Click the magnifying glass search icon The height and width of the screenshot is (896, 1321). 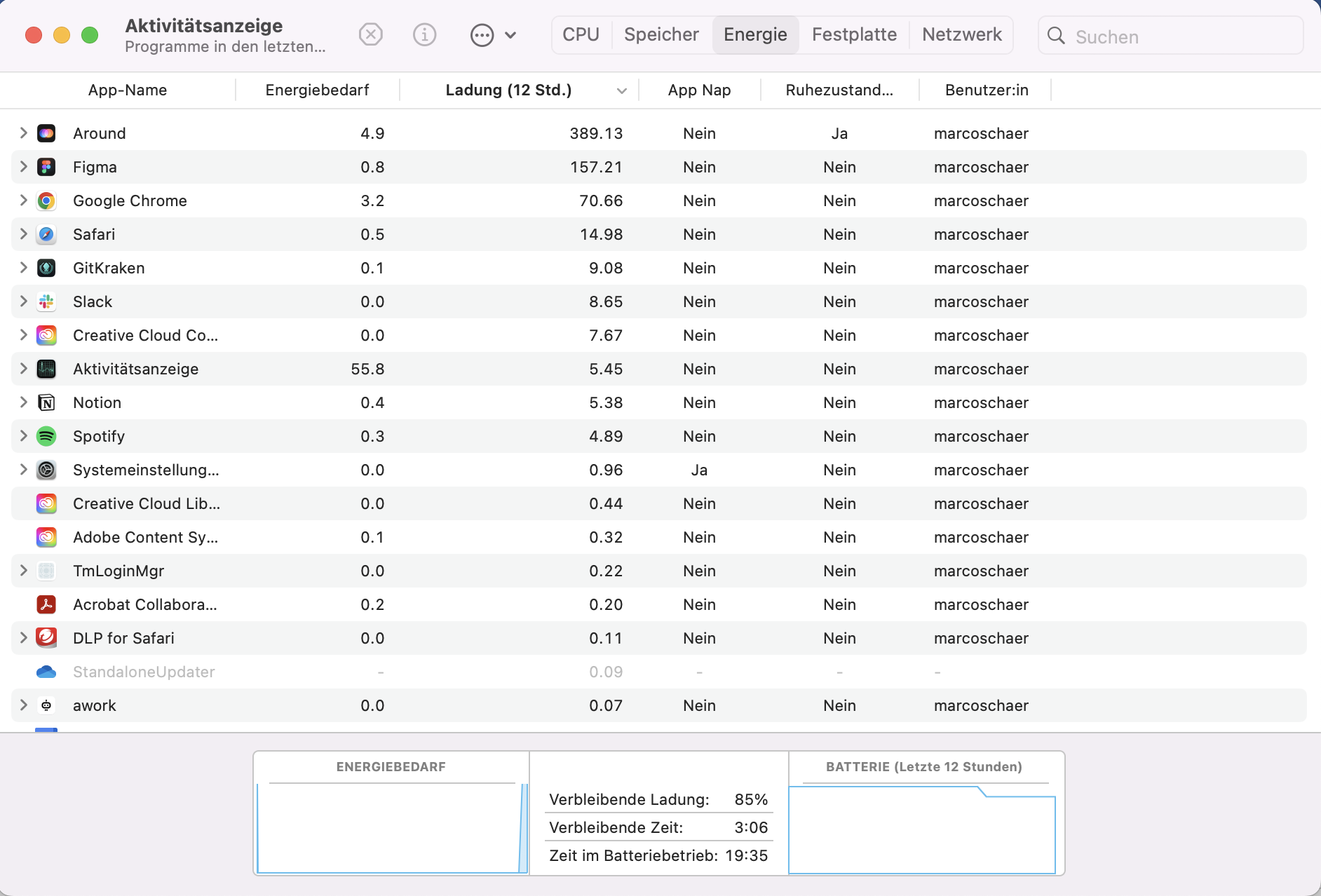[1056, 36]
